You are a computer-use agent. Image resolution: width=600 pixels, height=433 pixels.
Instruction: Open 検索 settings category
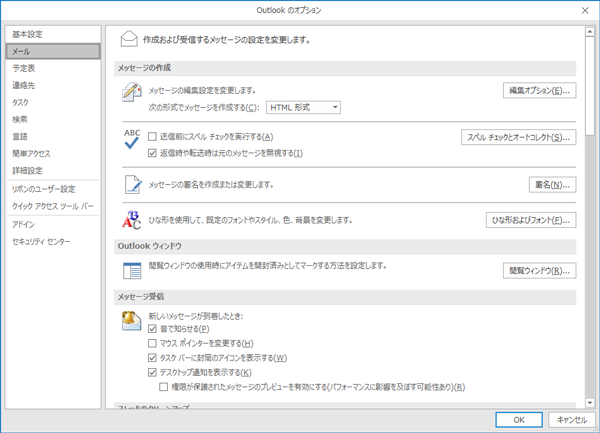coord(53,119)
